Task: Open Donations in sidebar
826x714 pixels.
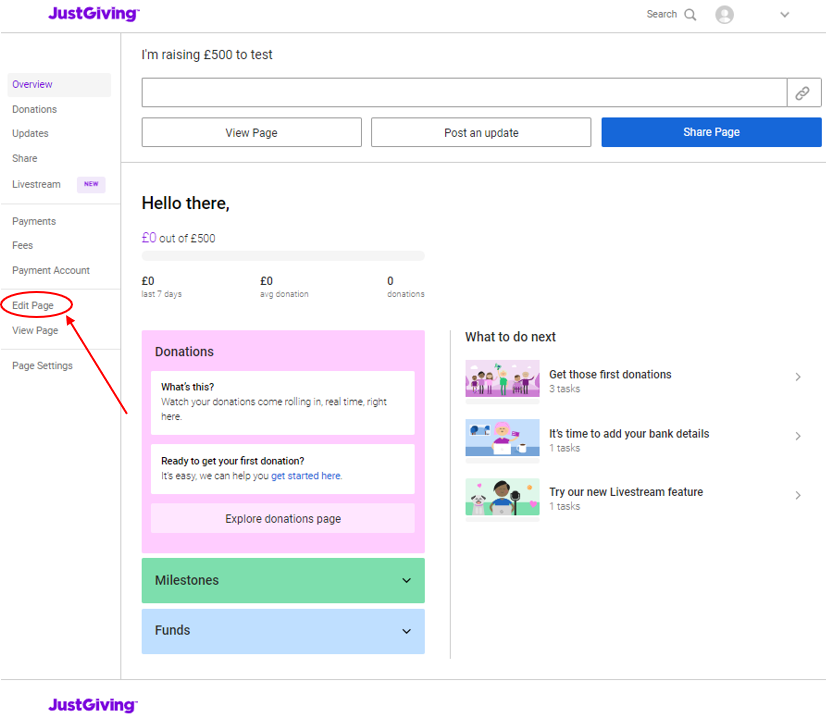Action: click(x=34, y=110)
